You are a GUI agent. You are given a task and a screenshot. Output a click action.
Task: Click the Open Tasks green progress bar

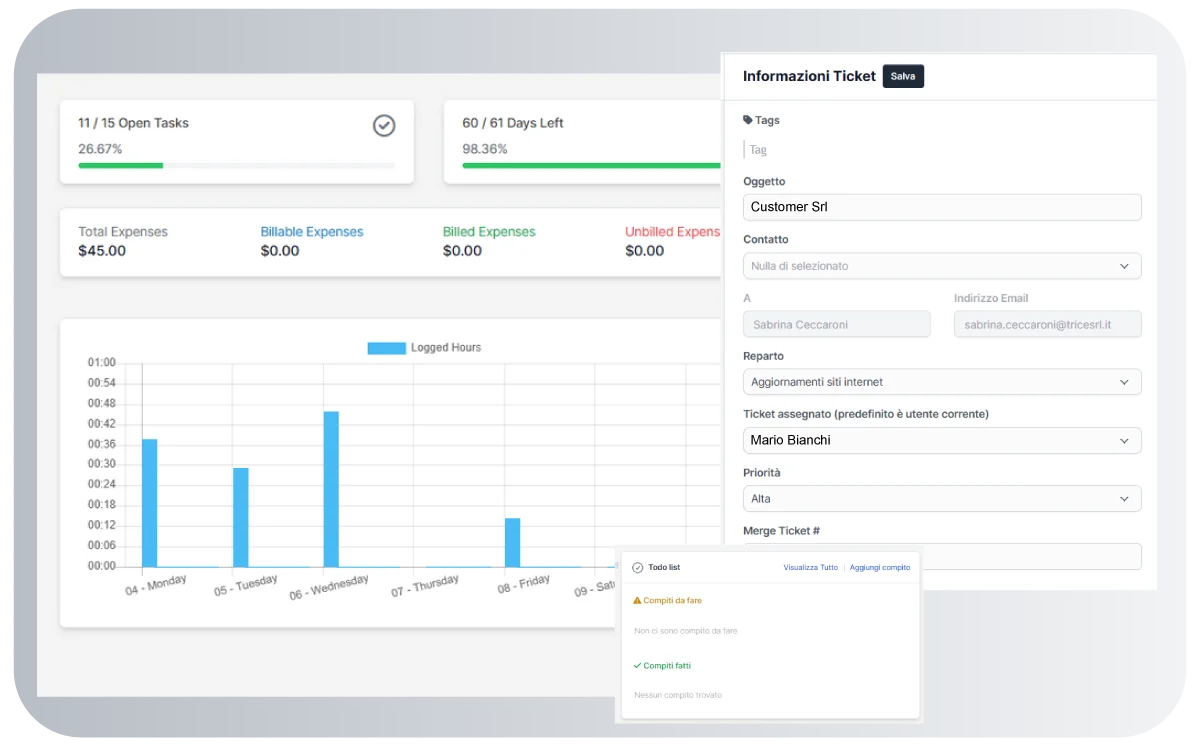tap(121, 165)
